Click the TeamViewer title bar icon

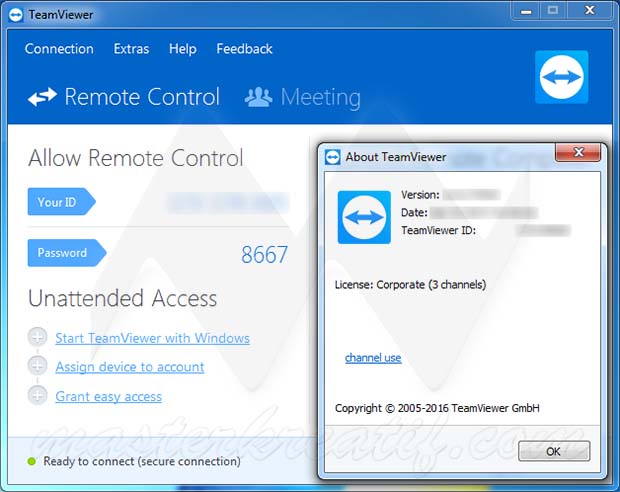[x=16, y=15]
